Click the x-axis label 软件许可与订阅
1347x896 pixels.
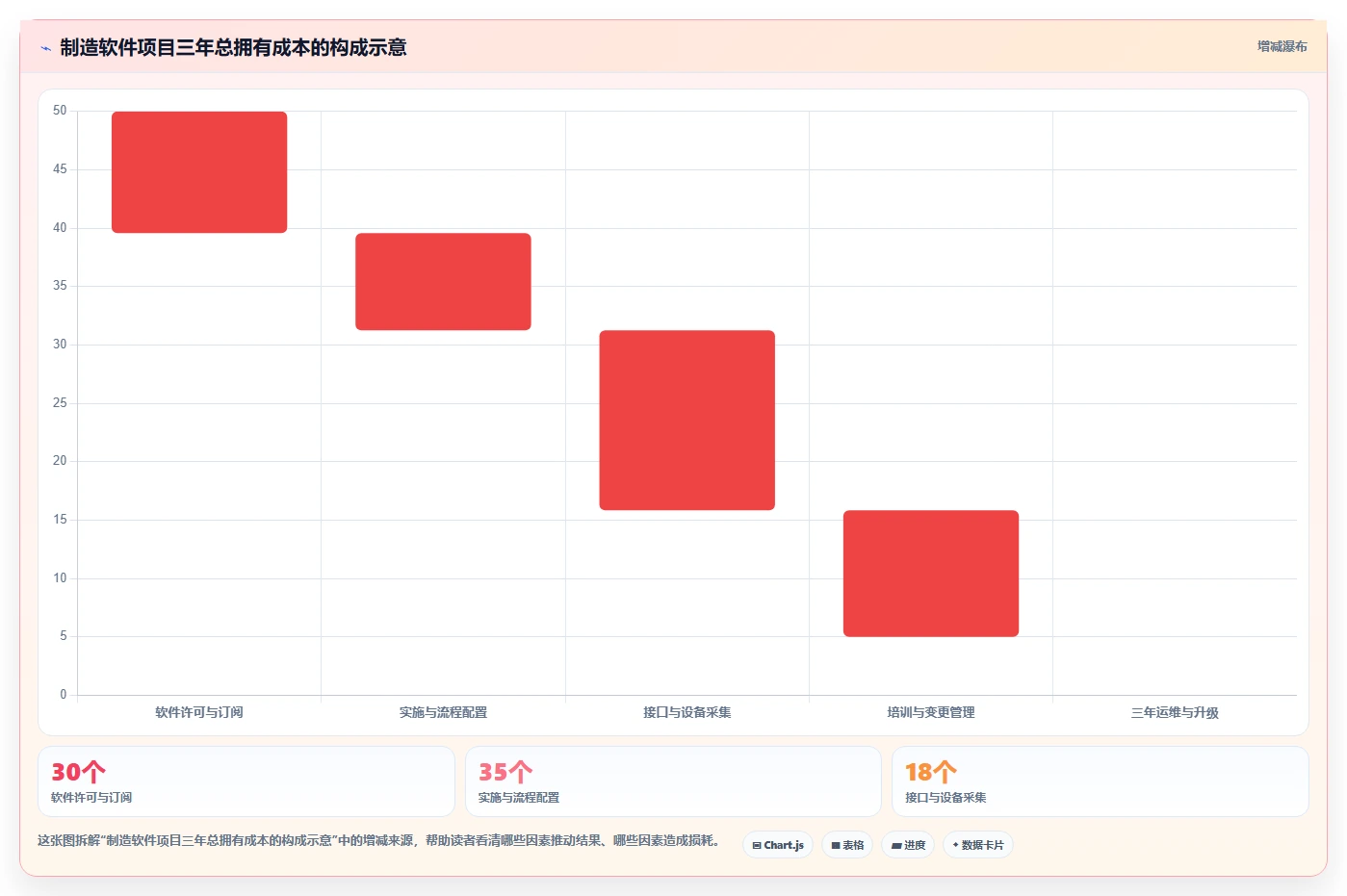tap(199, 712)
